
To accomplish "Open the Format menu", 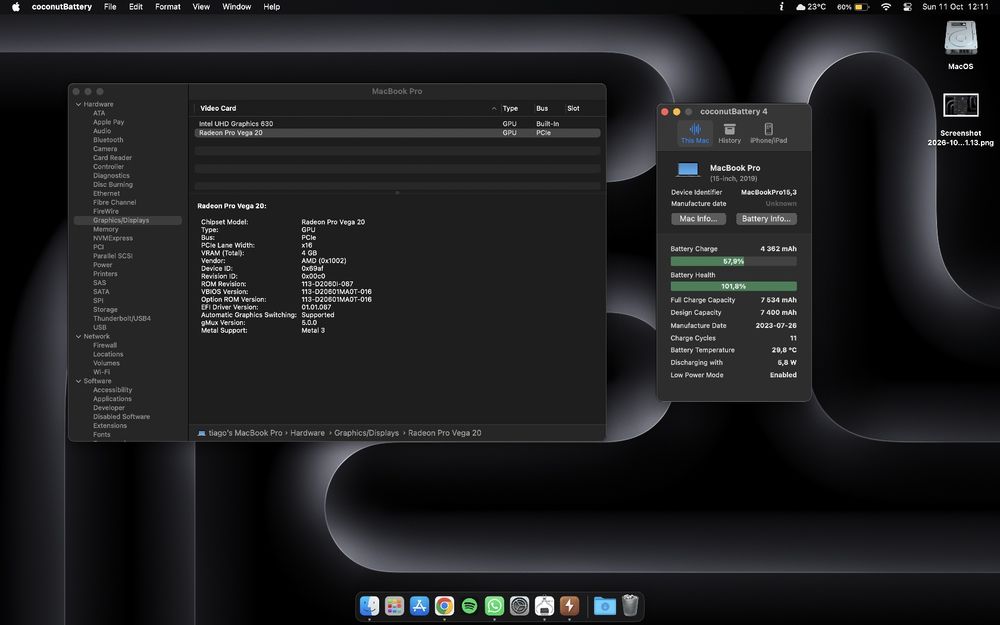I will 168,6.
